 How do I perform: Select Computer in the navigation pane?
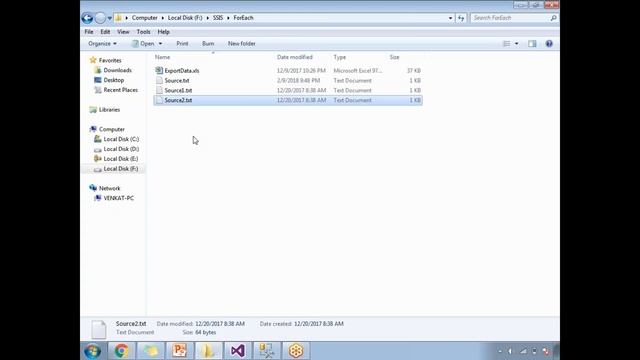click(x=111, y=129)
